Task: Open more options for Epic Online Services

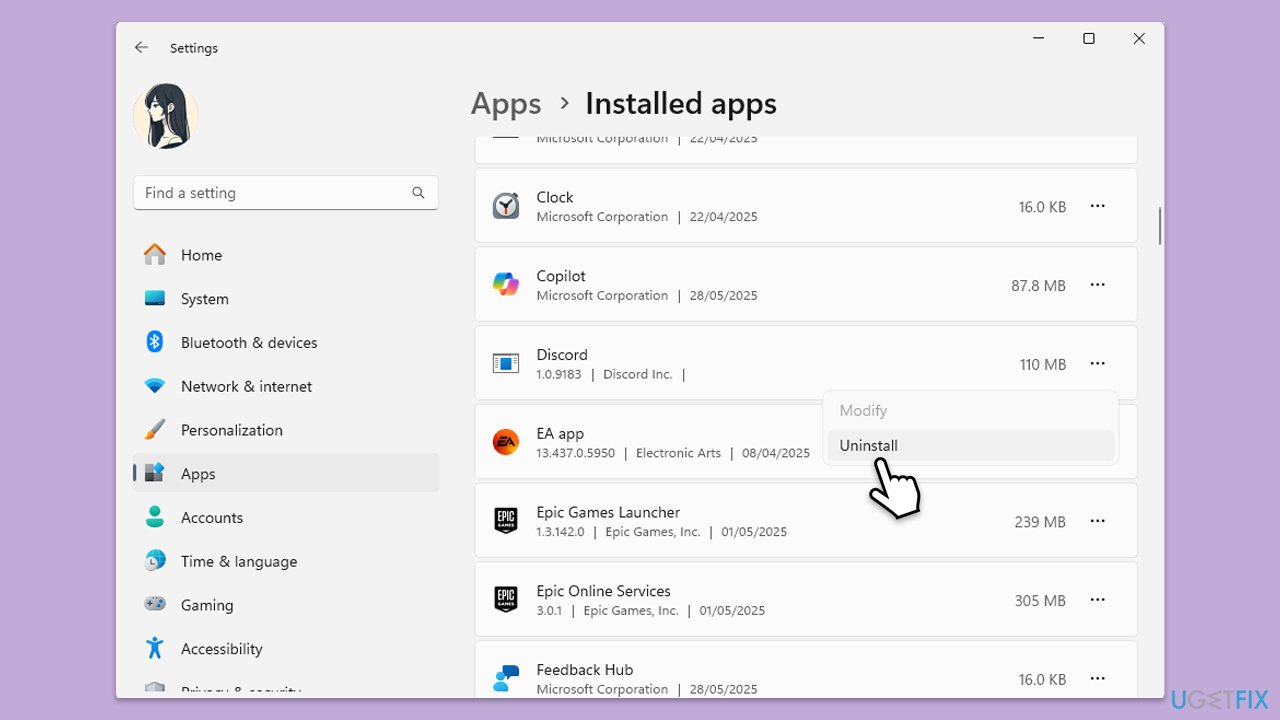Action: [1097, 600]
